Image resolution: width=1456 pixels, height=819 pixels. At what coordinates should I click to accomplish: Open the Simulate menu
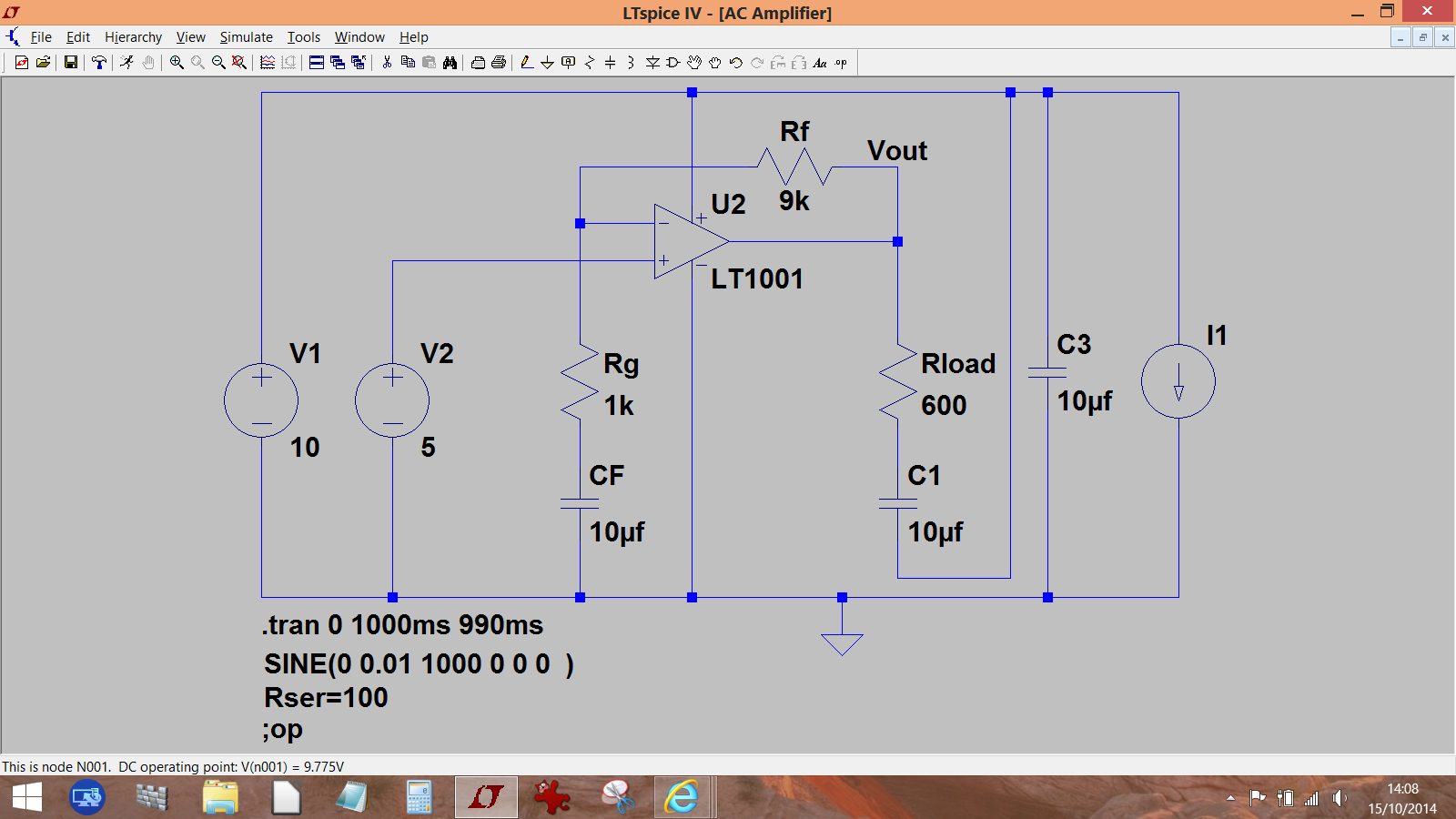(246, 37)
